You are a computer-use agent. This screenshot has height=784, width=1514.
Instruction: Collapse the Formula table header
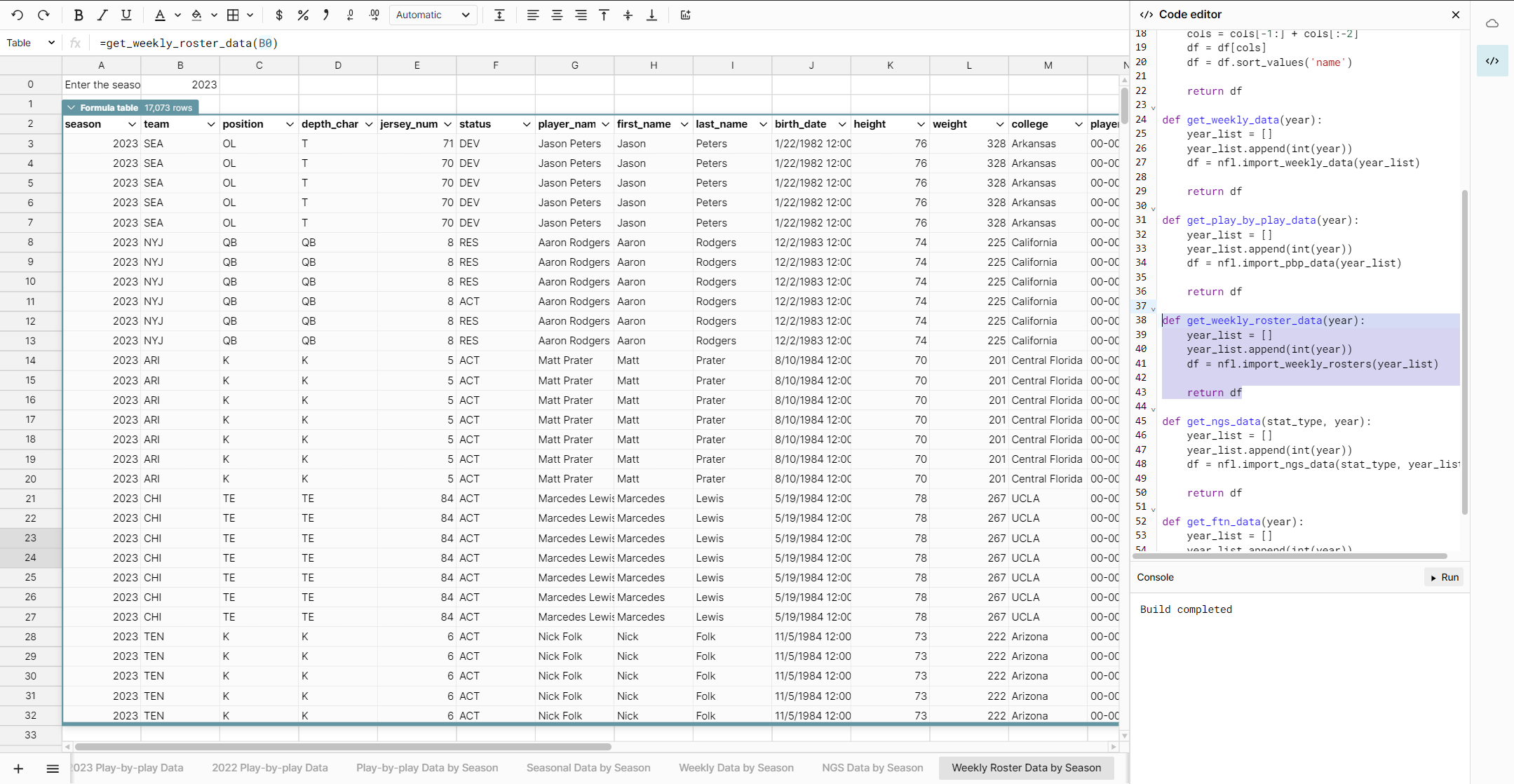(x=72, y=107)
